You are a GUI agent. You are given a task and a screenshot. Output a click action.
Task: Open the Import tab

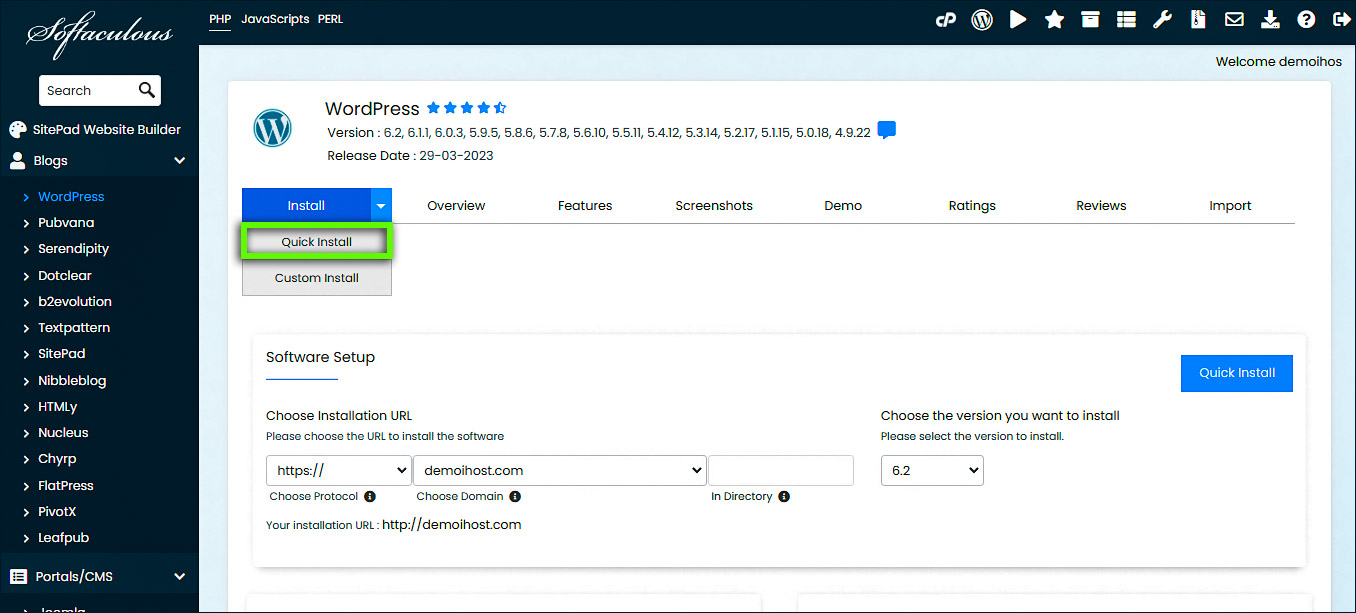click(1229, 206)
